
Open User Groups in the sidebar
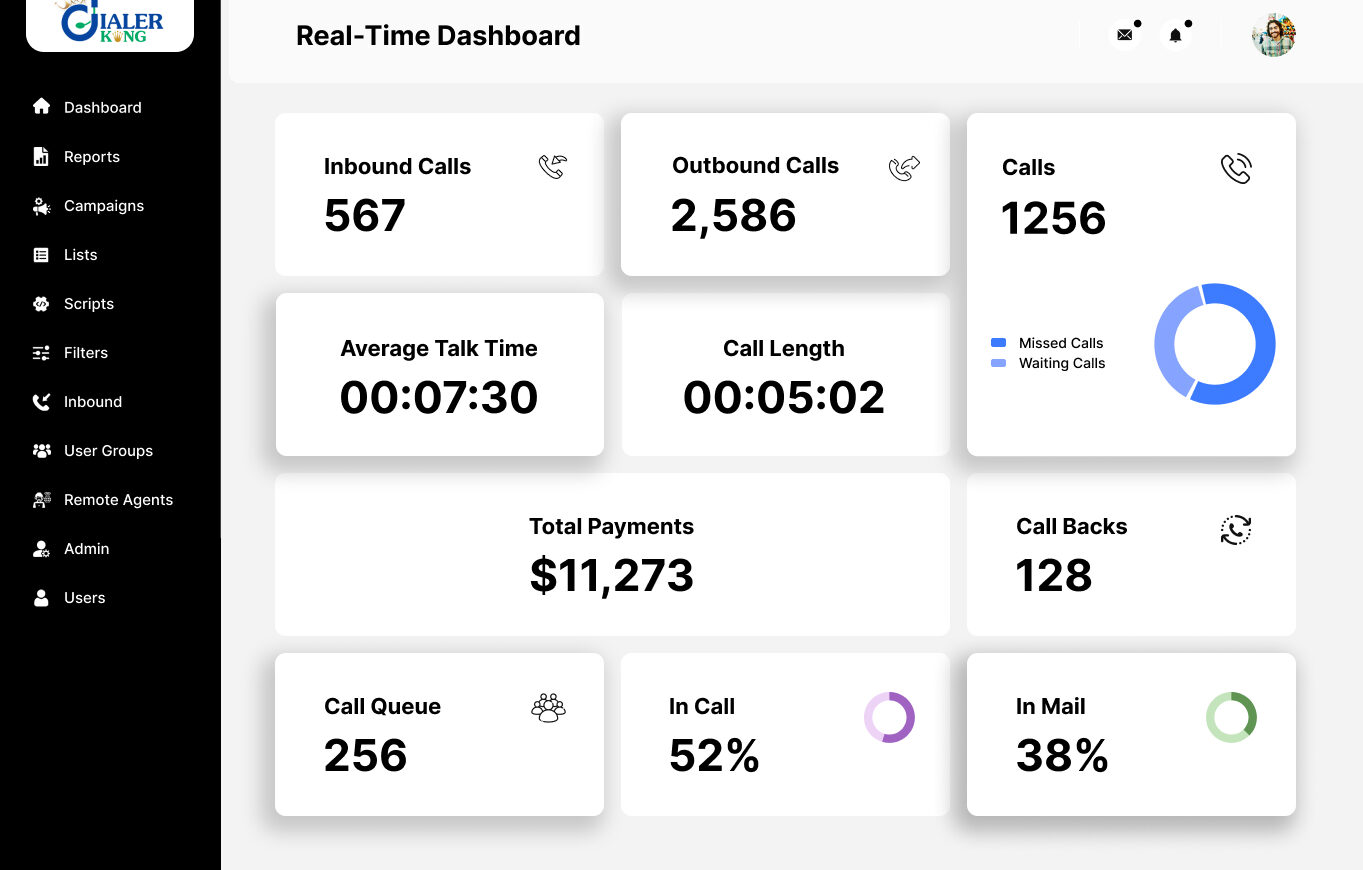coord(108,451)
